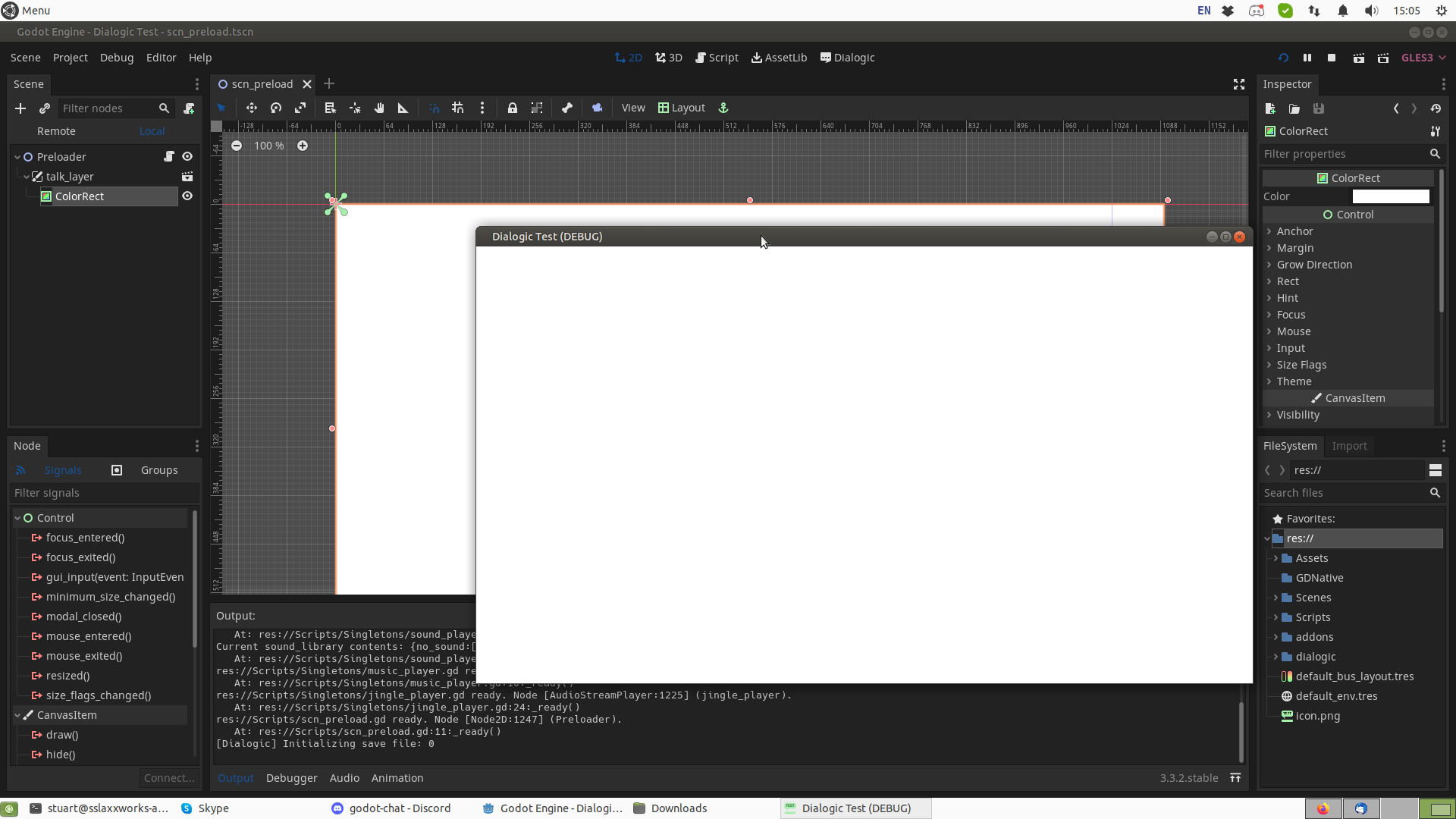Viewport: 1456px width, 819px height.
Task: Open the ColorRect color swatch picker
Action: (1392, 196)
